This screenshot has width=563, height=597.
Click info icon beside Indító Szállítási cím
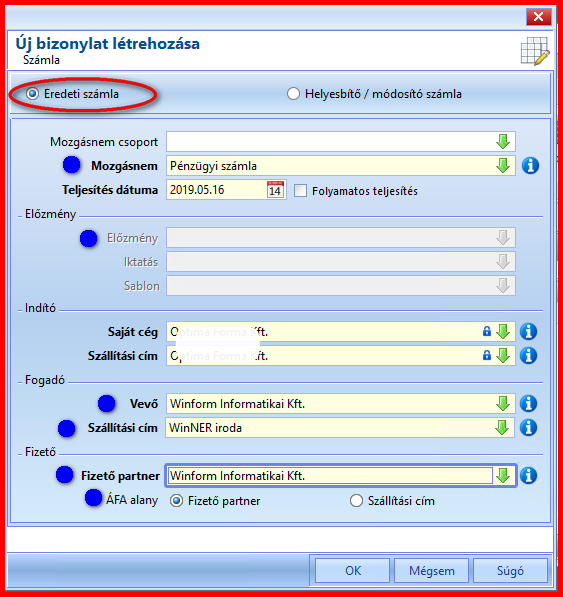tap(528, 356)
